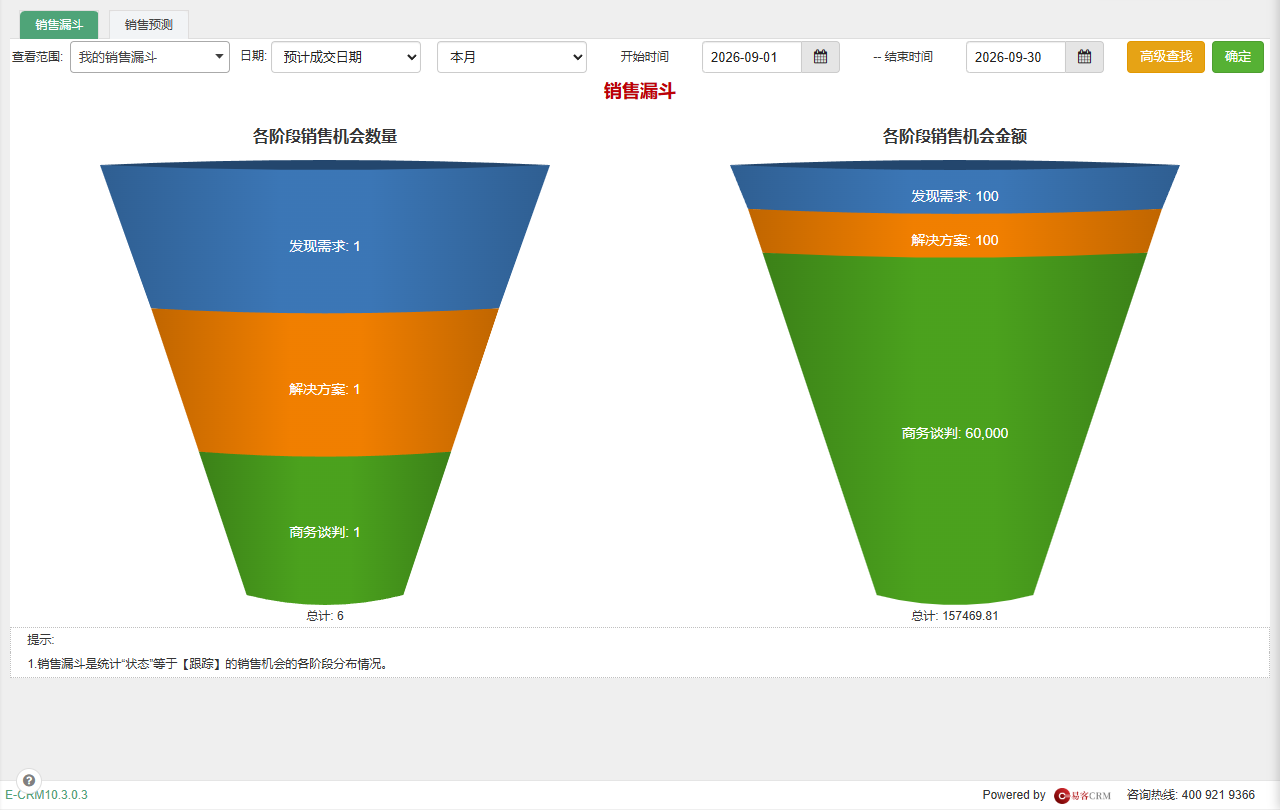
Task: Switch to the 销售预测 tab
Action: pos(149,25)
